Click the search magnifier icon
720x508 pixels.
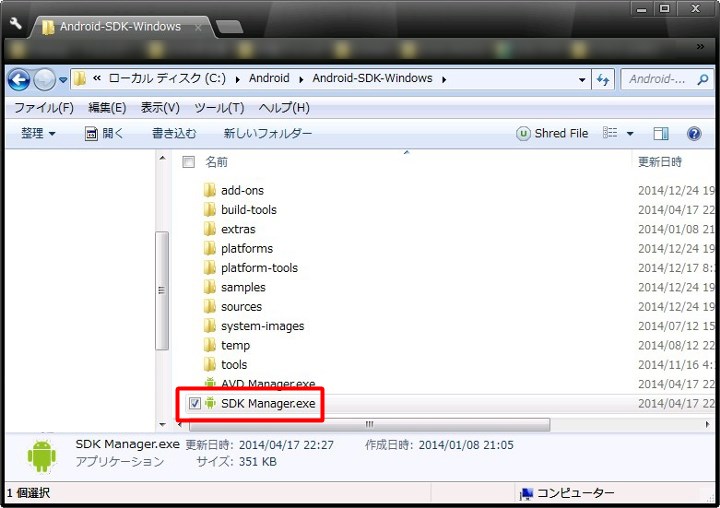[x=703, y=80]
